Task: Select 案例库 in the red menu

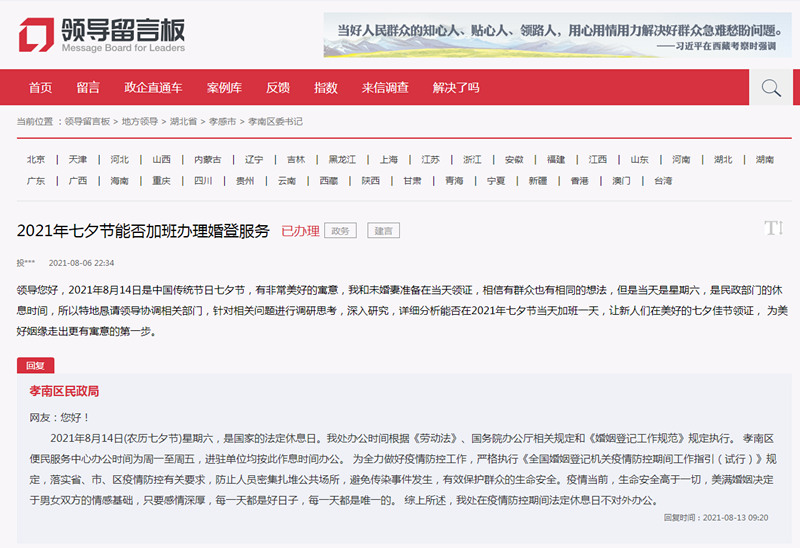Action: click(225, 88)
